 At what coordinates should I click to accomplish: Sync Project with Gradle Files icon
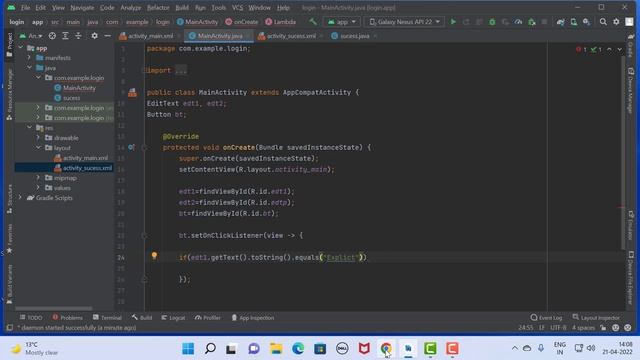coord(561,22)
